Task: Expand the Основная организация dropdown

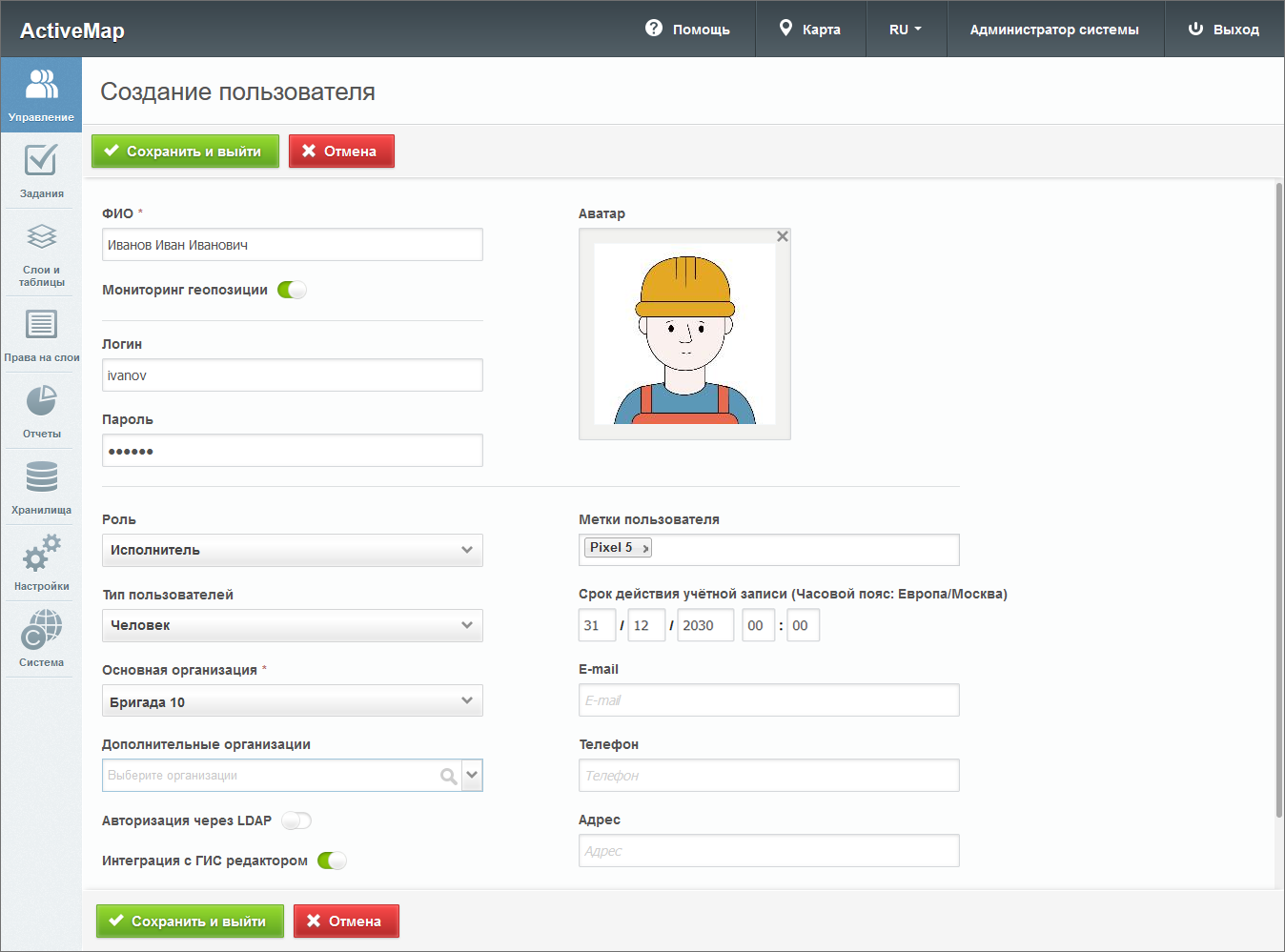Action: [x=292, y=701]
